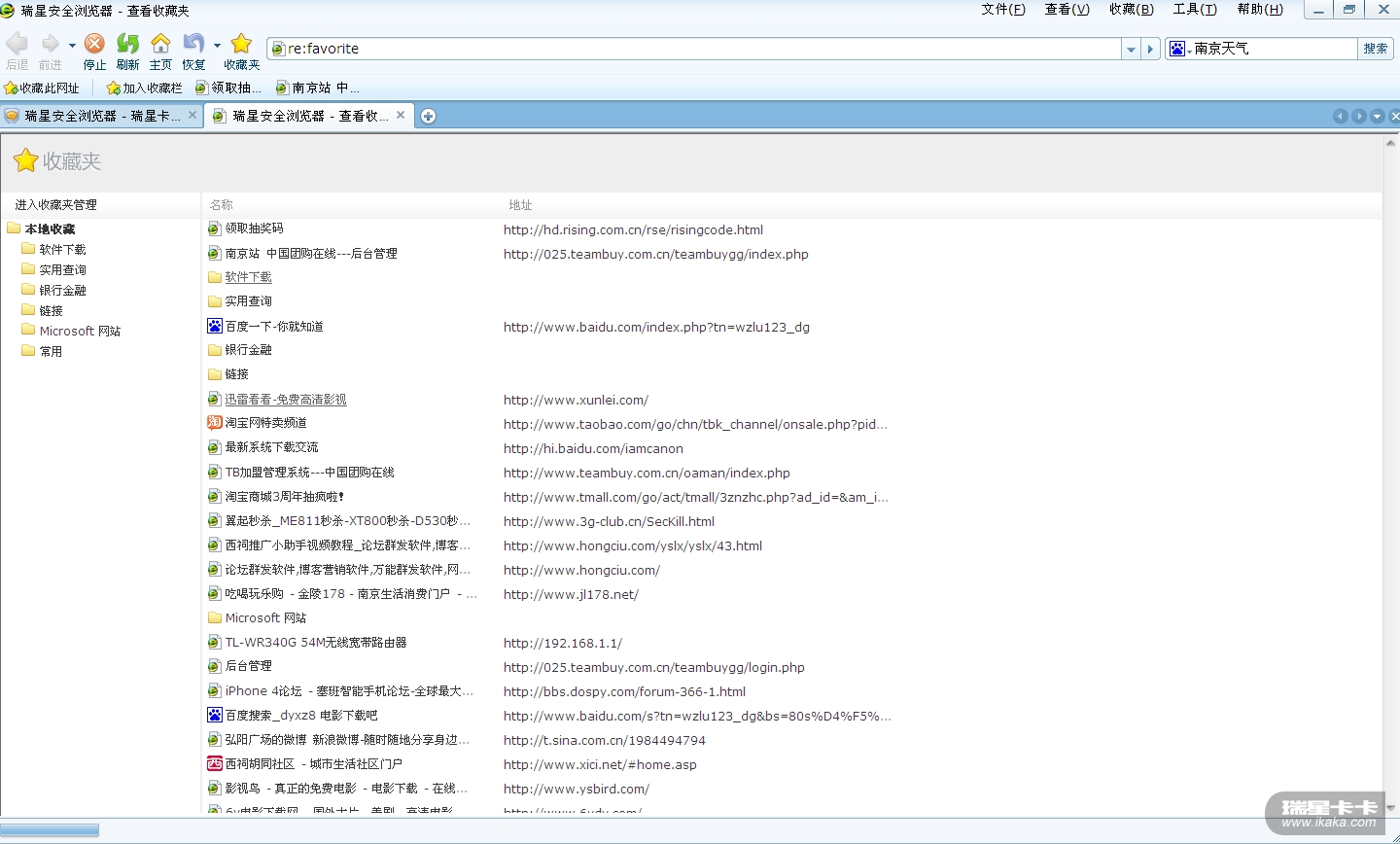
Task: Click the re:favorite address field
Action: coord(694,49)
